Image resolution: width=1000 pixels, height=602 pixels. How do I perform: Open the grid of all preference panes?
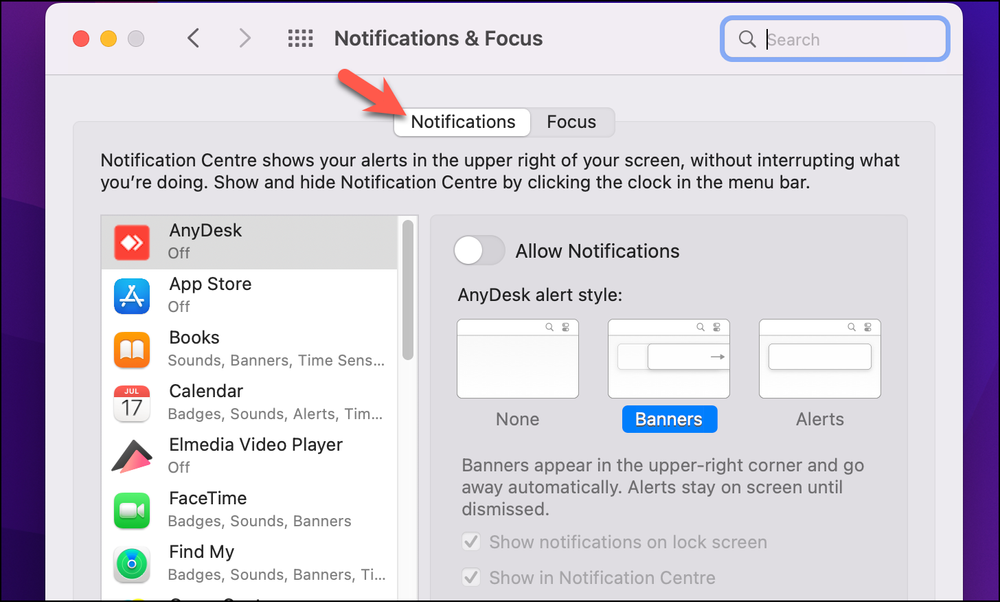(299, 38)
